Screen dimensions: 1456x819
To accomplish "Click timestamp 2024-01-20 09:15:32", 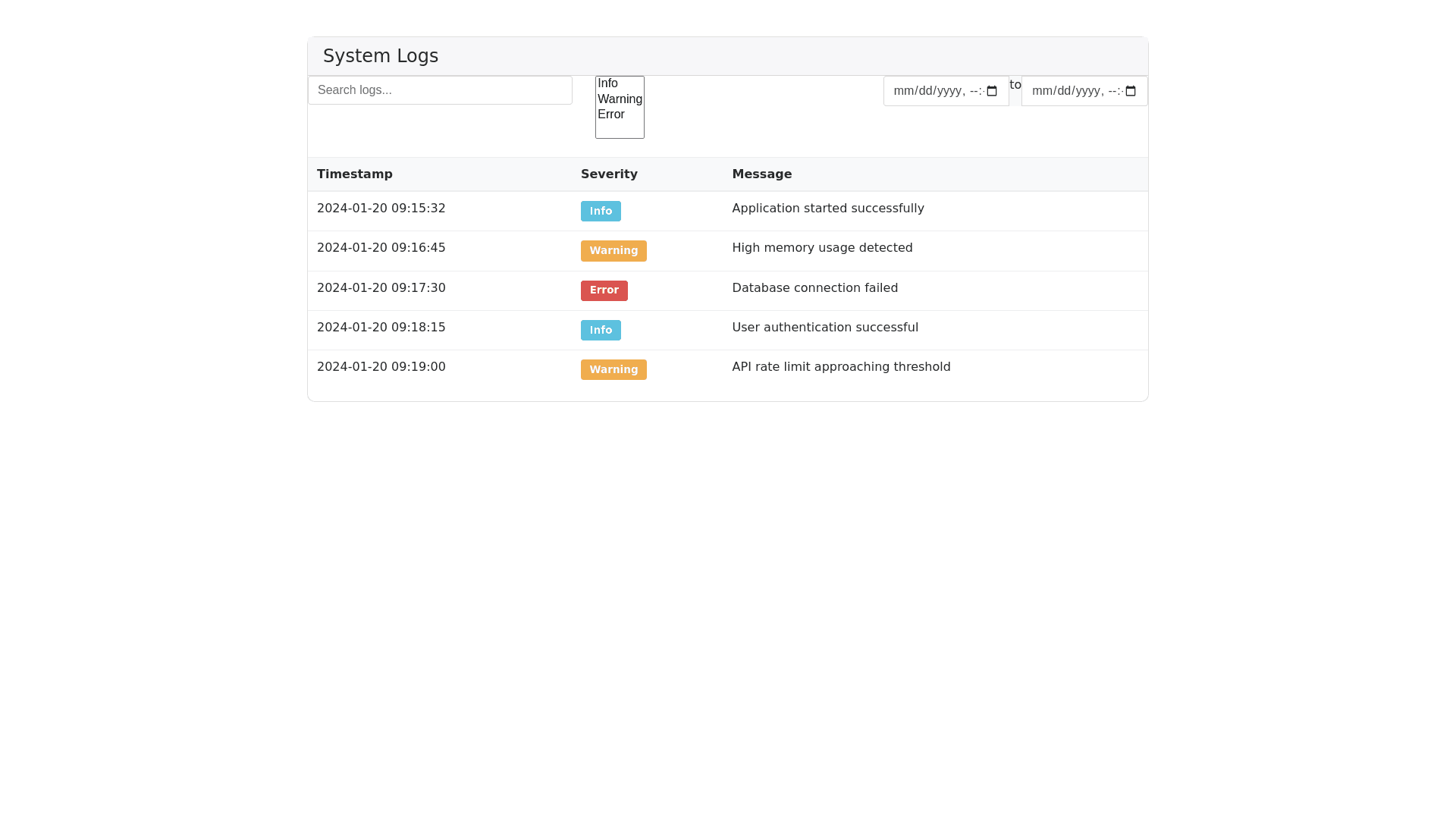I will click(x=381, y=208).
